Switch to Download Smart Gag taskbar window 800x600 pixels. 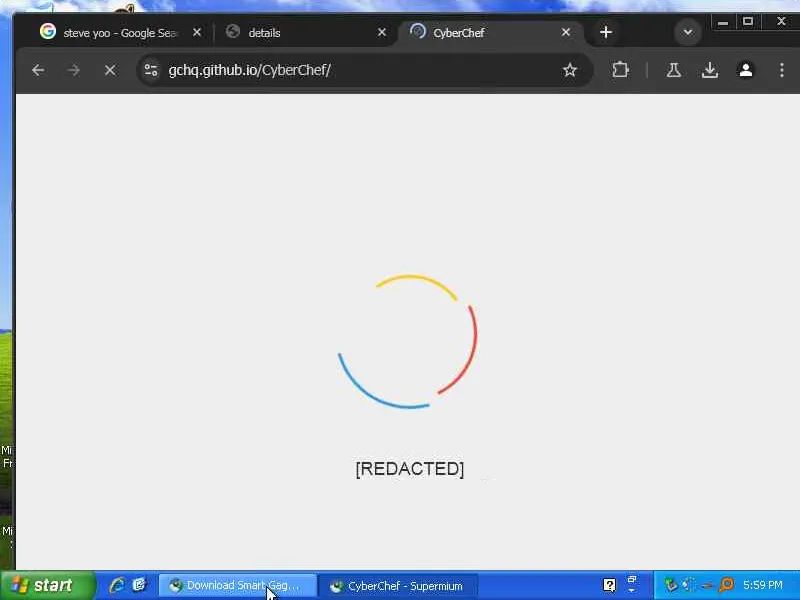coord(238,585)
